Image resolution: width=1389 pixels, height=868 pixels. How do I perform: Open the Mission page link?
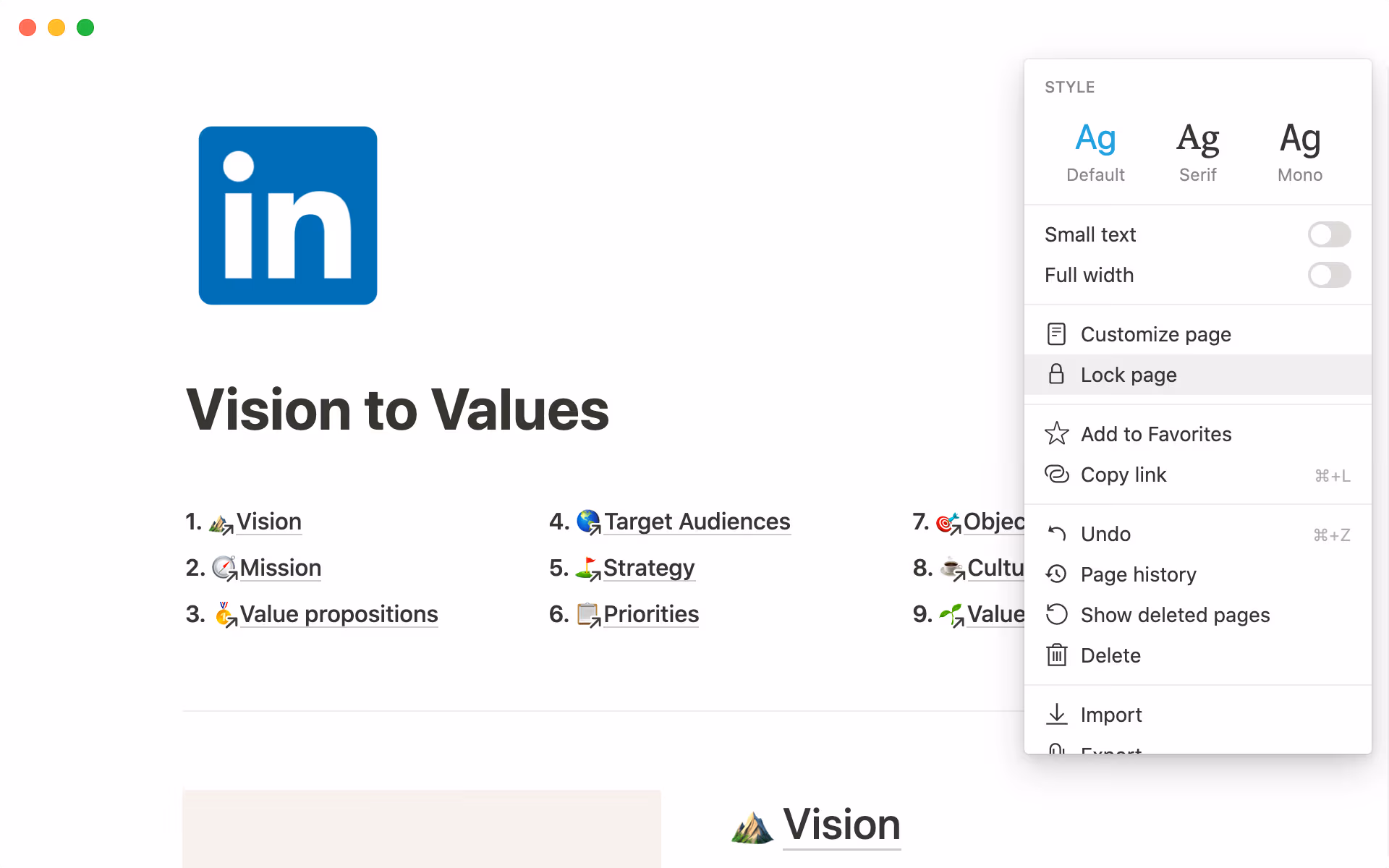tap(280, 568)
